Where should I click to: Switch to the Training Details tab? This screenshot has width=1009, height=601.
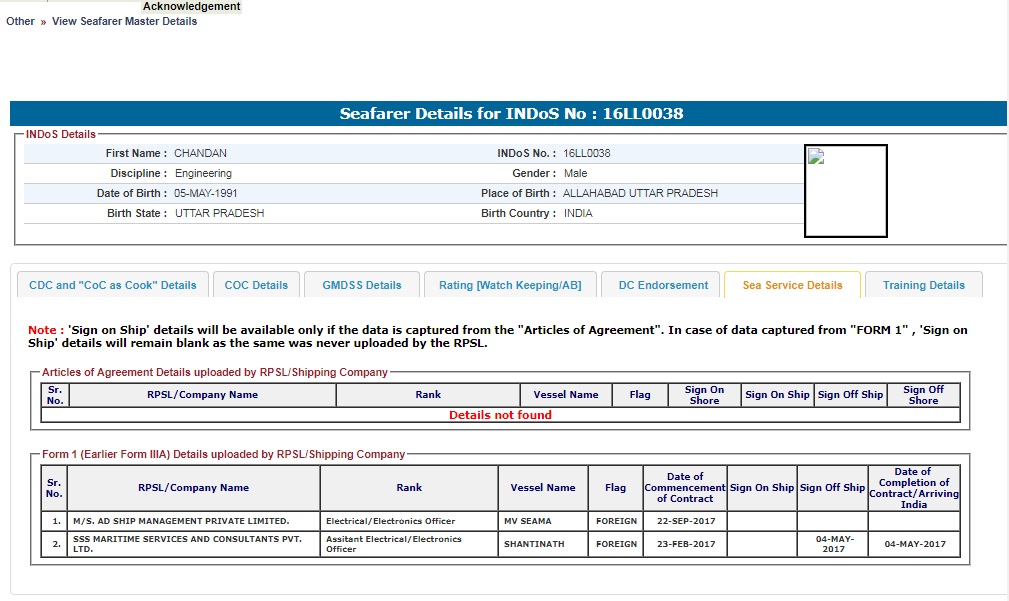click(923, 285)
